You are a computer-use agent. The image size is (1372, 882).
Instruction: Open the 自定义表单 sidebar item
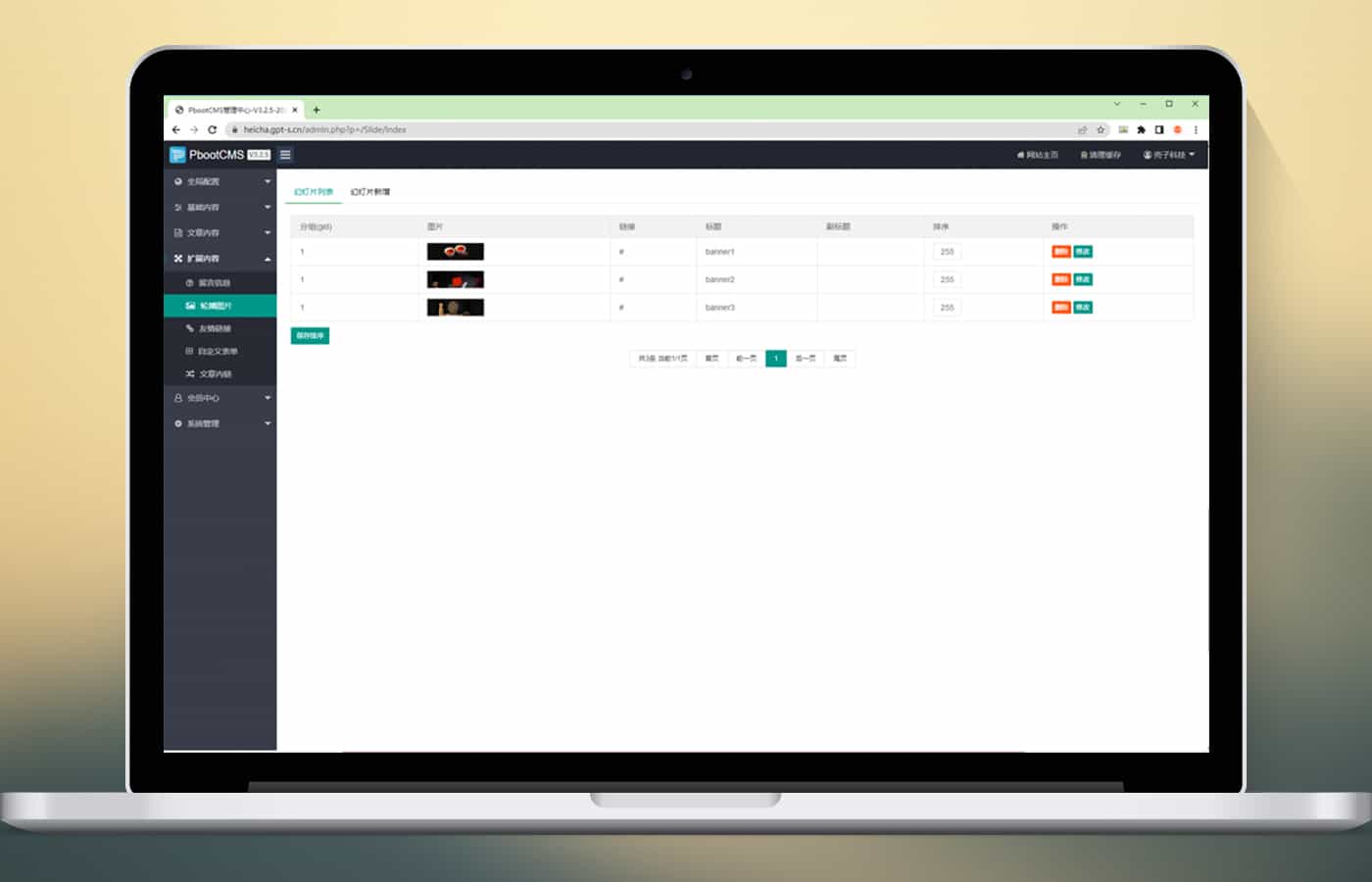click(220, 351)
